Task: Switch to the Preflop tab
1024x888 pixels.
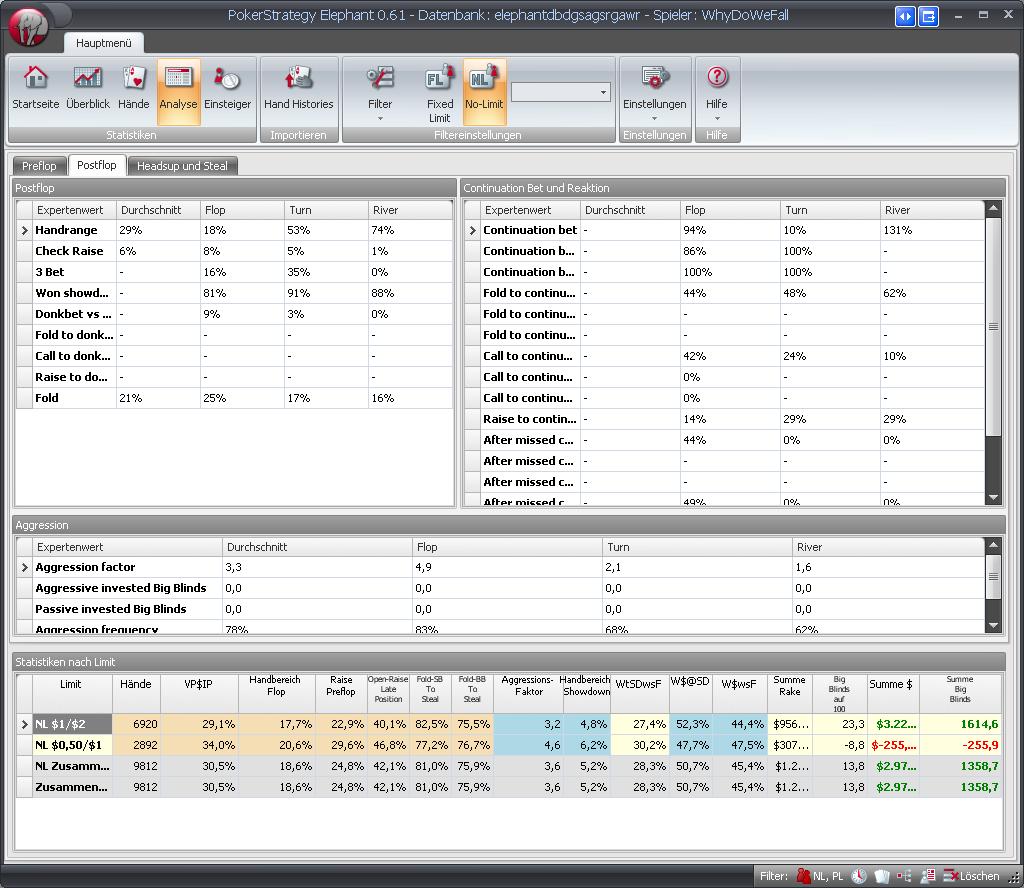Action: pyautogui.click(x=39, y=166)
